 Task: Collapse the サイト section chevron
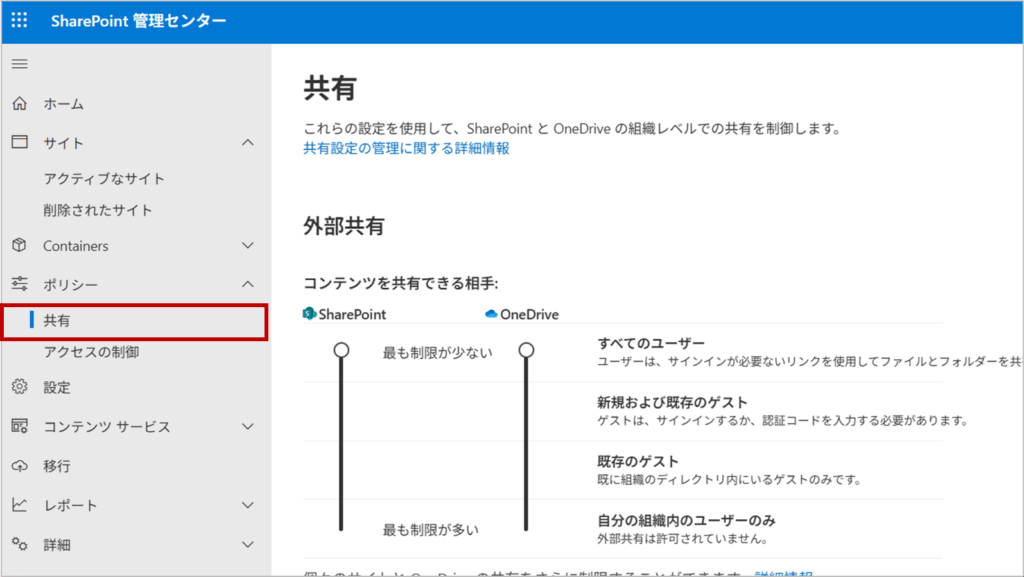(248, 142)
